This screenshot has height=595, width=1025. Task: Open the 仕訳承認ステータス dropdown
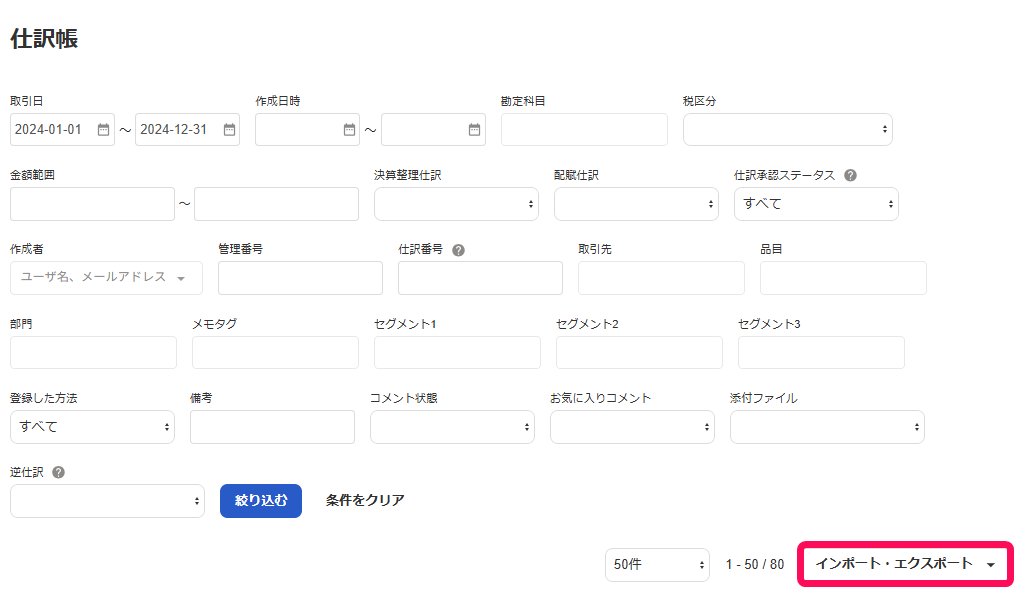816,204
